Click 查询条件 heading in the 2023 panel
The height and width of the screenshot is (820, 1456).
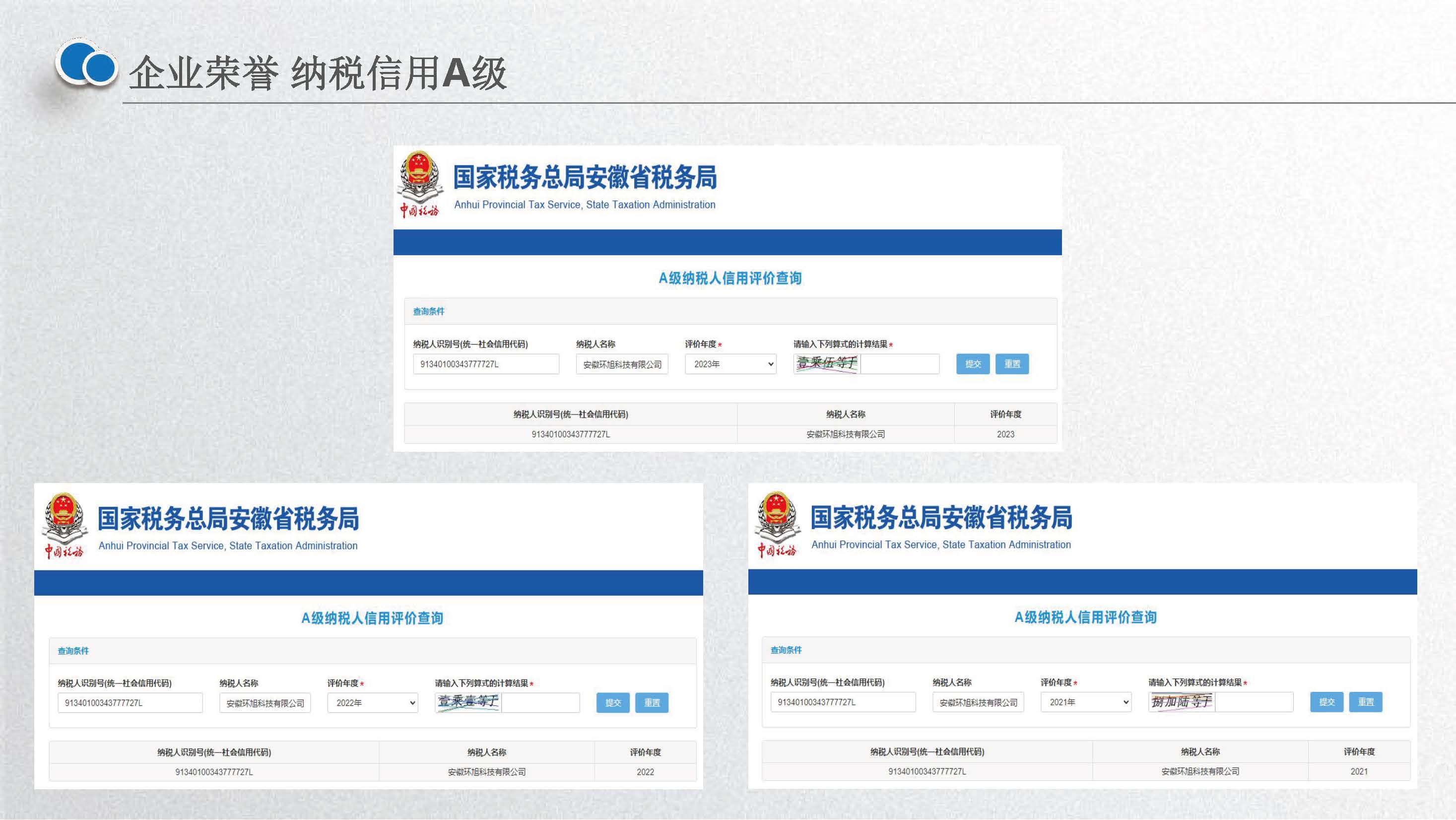coord(428,311)
